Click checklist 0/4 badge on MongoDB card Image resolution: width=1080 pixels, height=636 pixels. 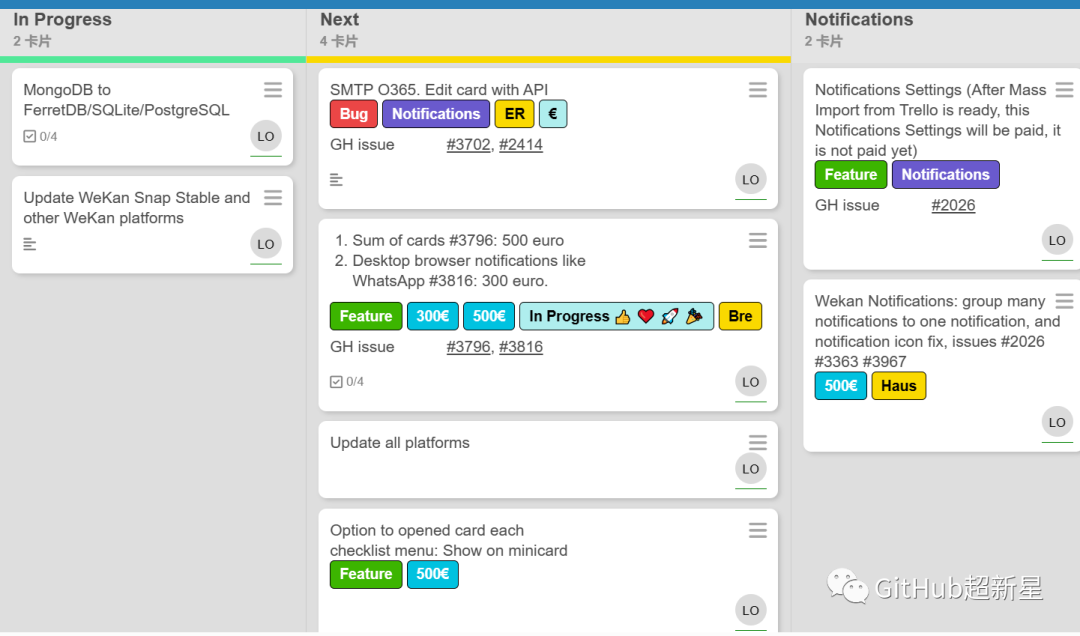pyautogui.click(x=40, y=136)
